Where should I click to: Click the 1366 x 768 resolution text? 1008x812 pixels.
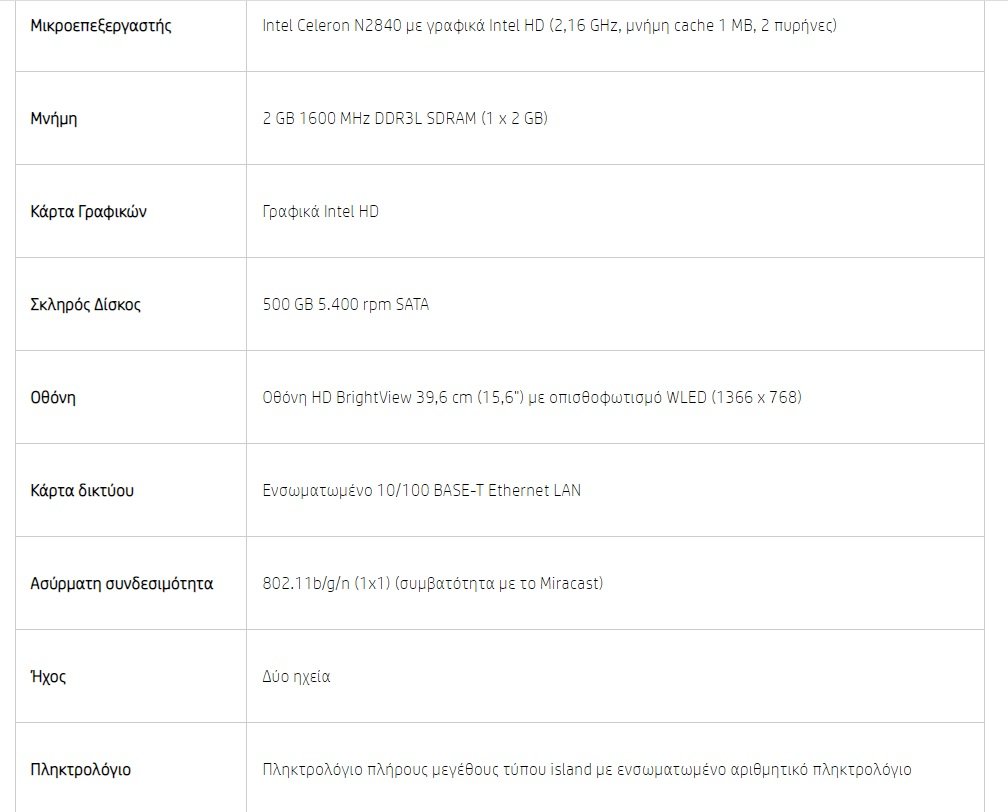756,397
